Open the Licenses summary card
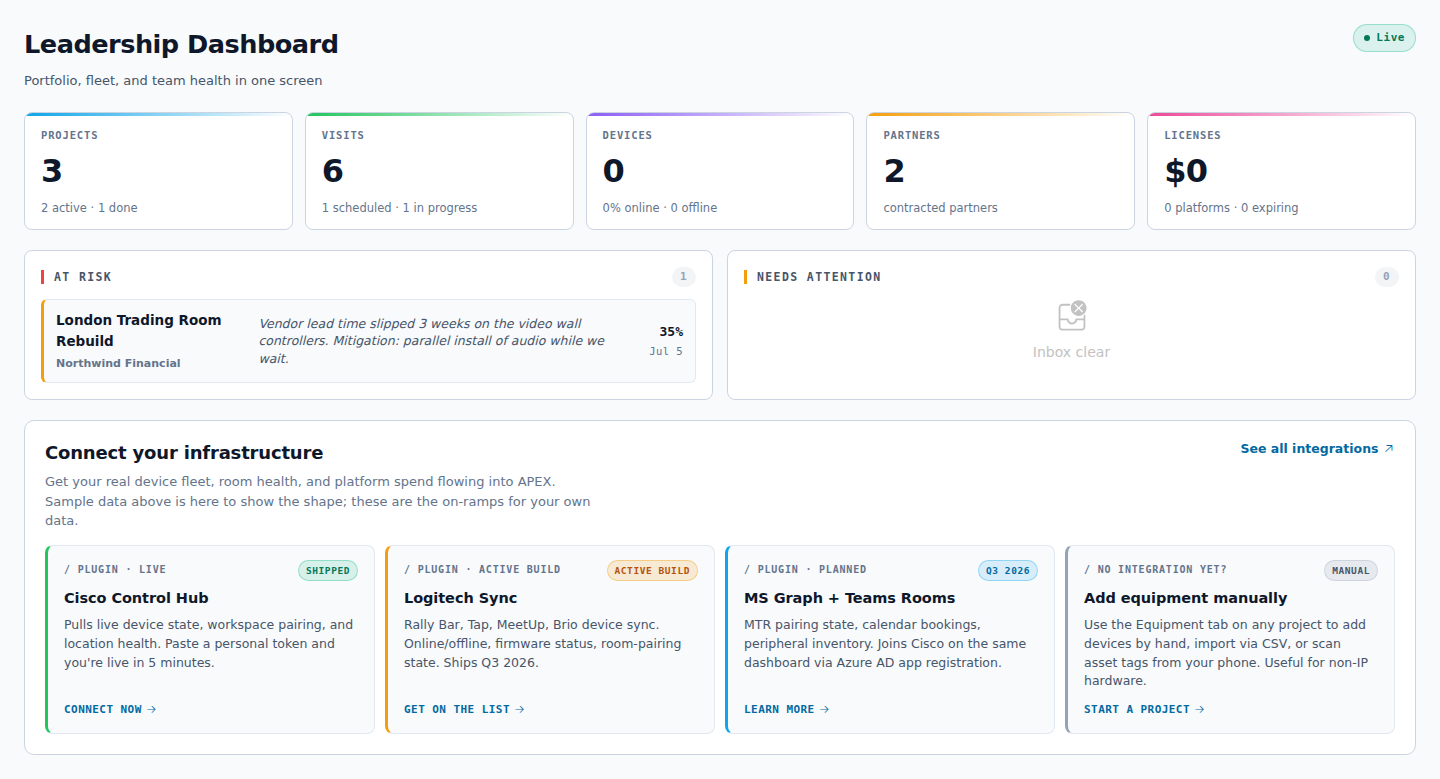This screenshot has height=779, width=1440. click(1281, 171)
